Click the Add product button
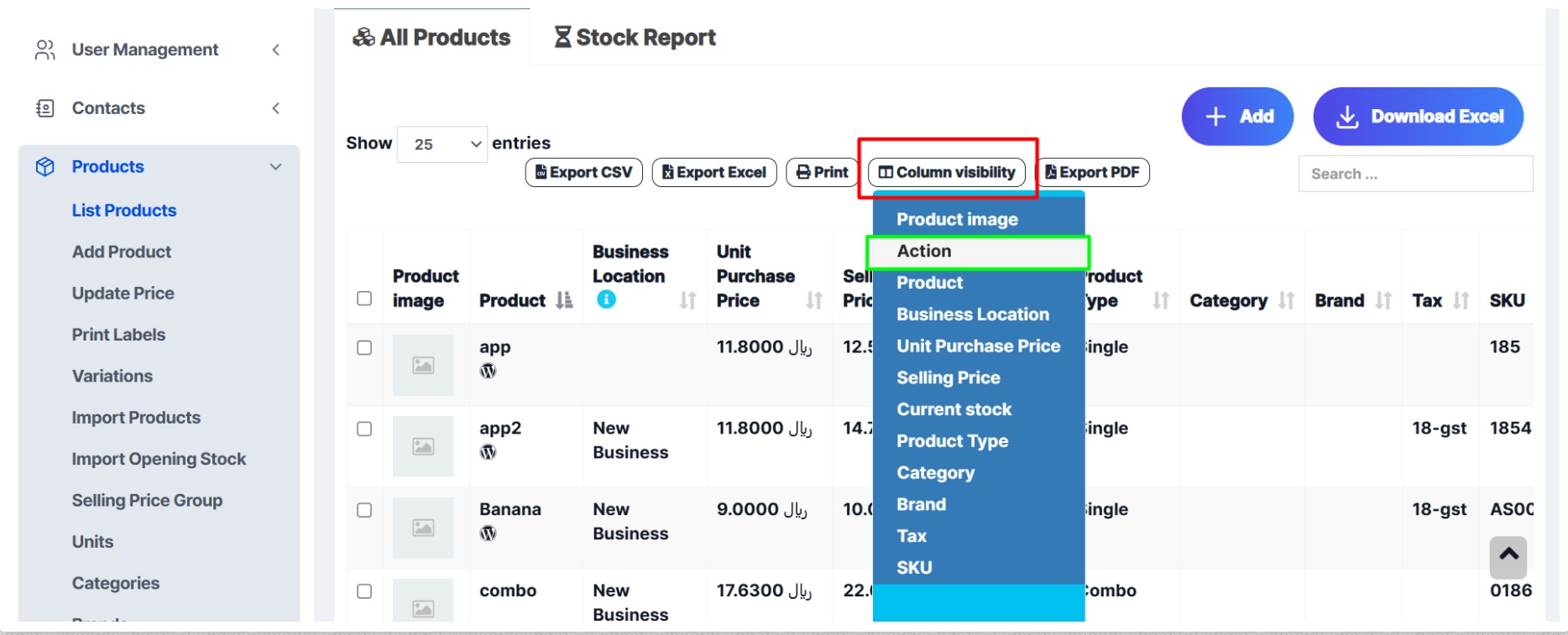Screen dimensions: 1568x635 1237,117
